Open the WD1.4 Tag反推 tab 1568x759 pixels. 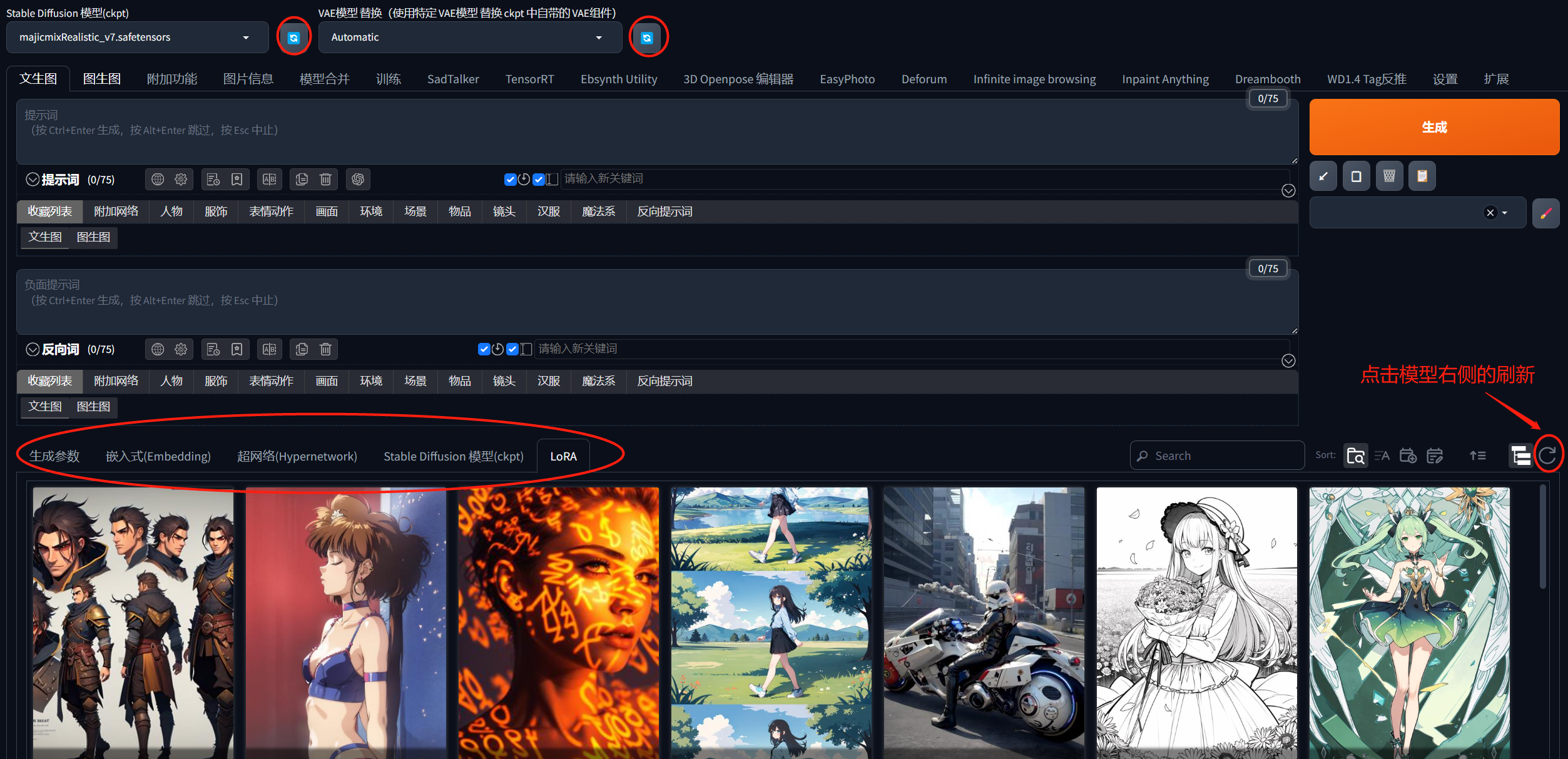[x=1367, y=79]
